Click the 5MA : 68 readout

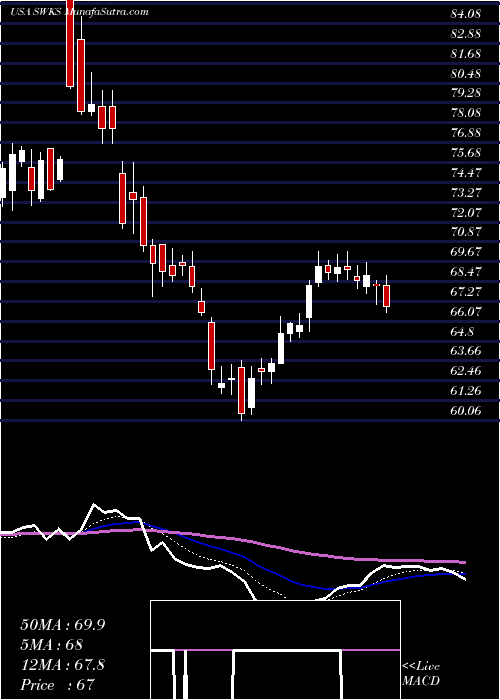point(51,645)
